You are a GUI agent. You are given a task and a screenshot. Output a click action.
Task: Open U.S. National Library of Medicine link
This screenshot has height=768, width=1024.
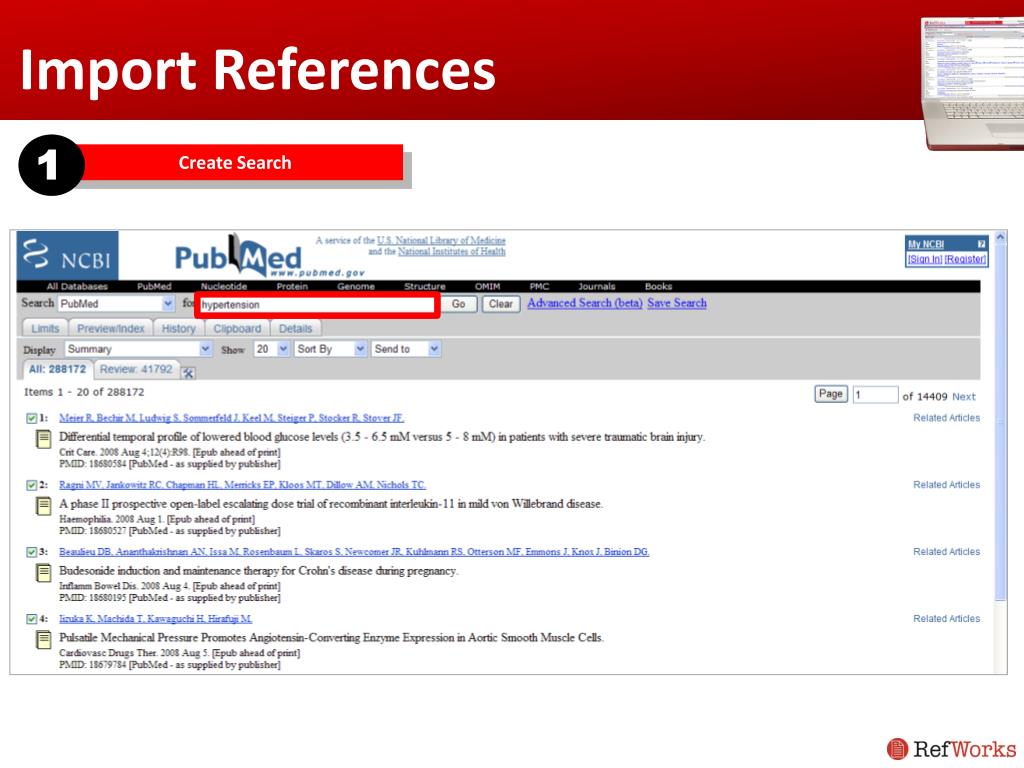pos(441,240)
